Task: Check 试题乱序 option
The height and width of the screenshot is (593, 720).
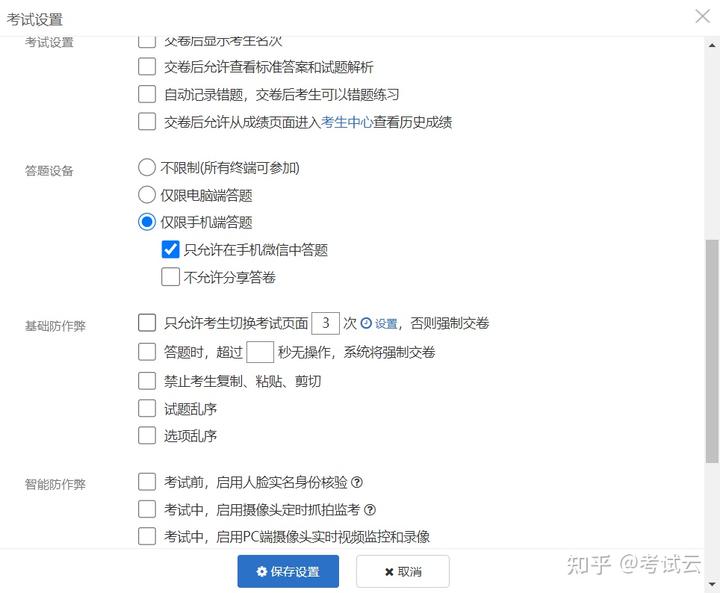Action: pyautogui.click(x=147, y=408)
